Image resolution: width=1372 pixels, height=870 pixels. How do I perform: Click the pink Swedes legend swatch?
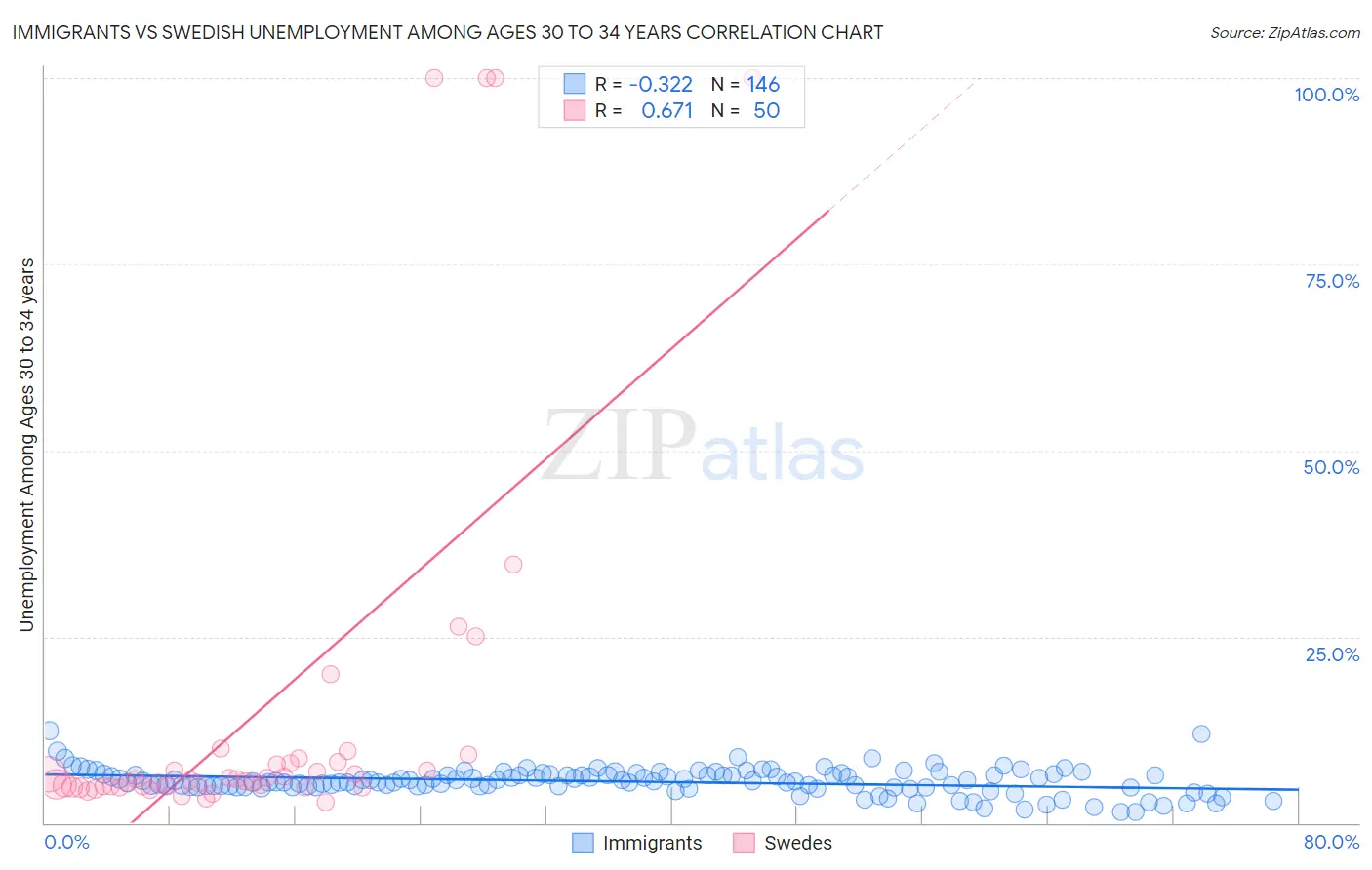[744, 843]
